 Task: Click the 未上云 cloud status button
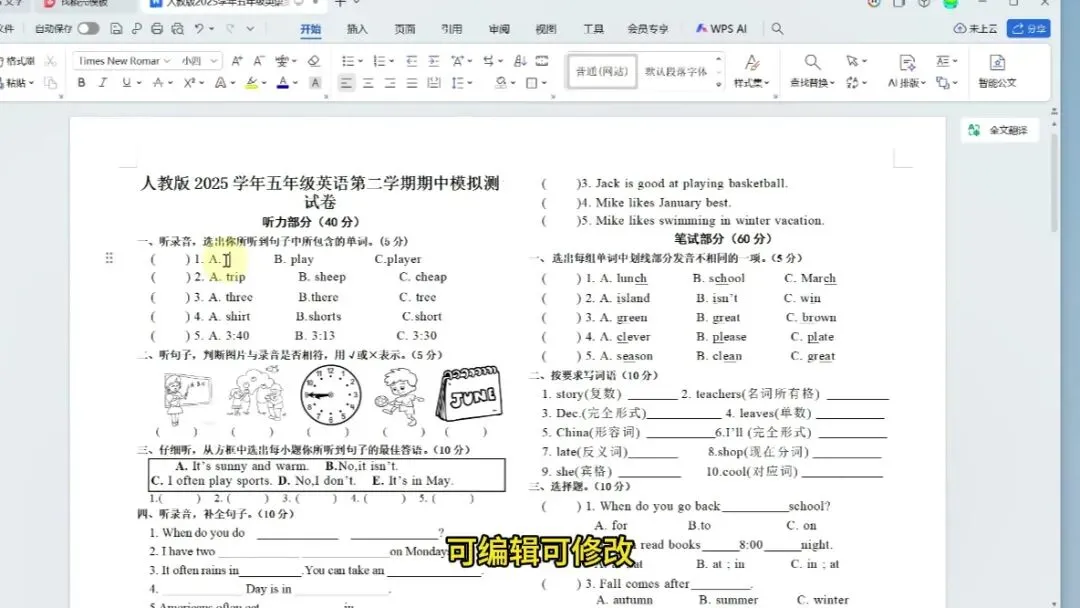975,29
